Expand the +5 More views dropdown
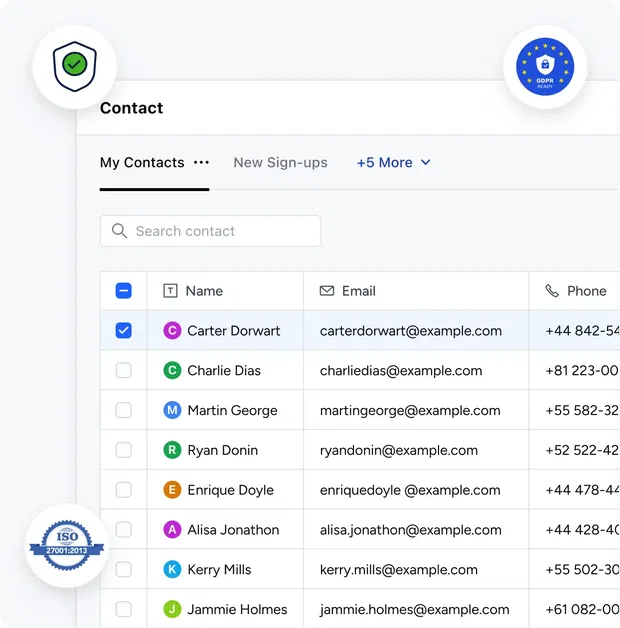The image size is (620, 628). 394,163
